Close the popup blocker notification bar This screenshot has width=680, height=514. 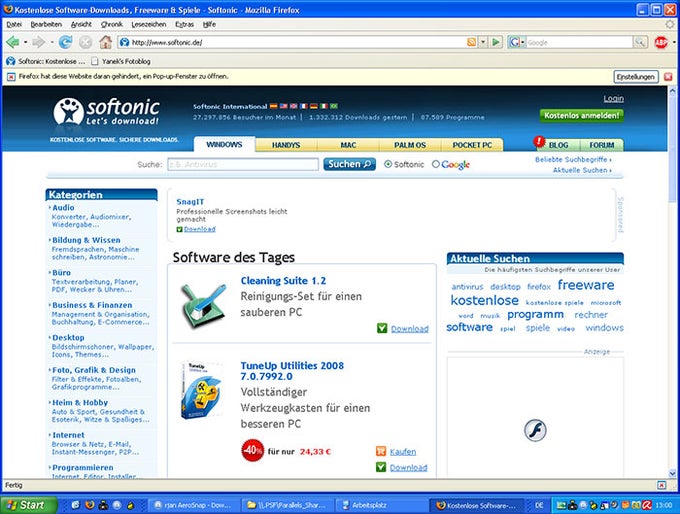click(668, 77)
